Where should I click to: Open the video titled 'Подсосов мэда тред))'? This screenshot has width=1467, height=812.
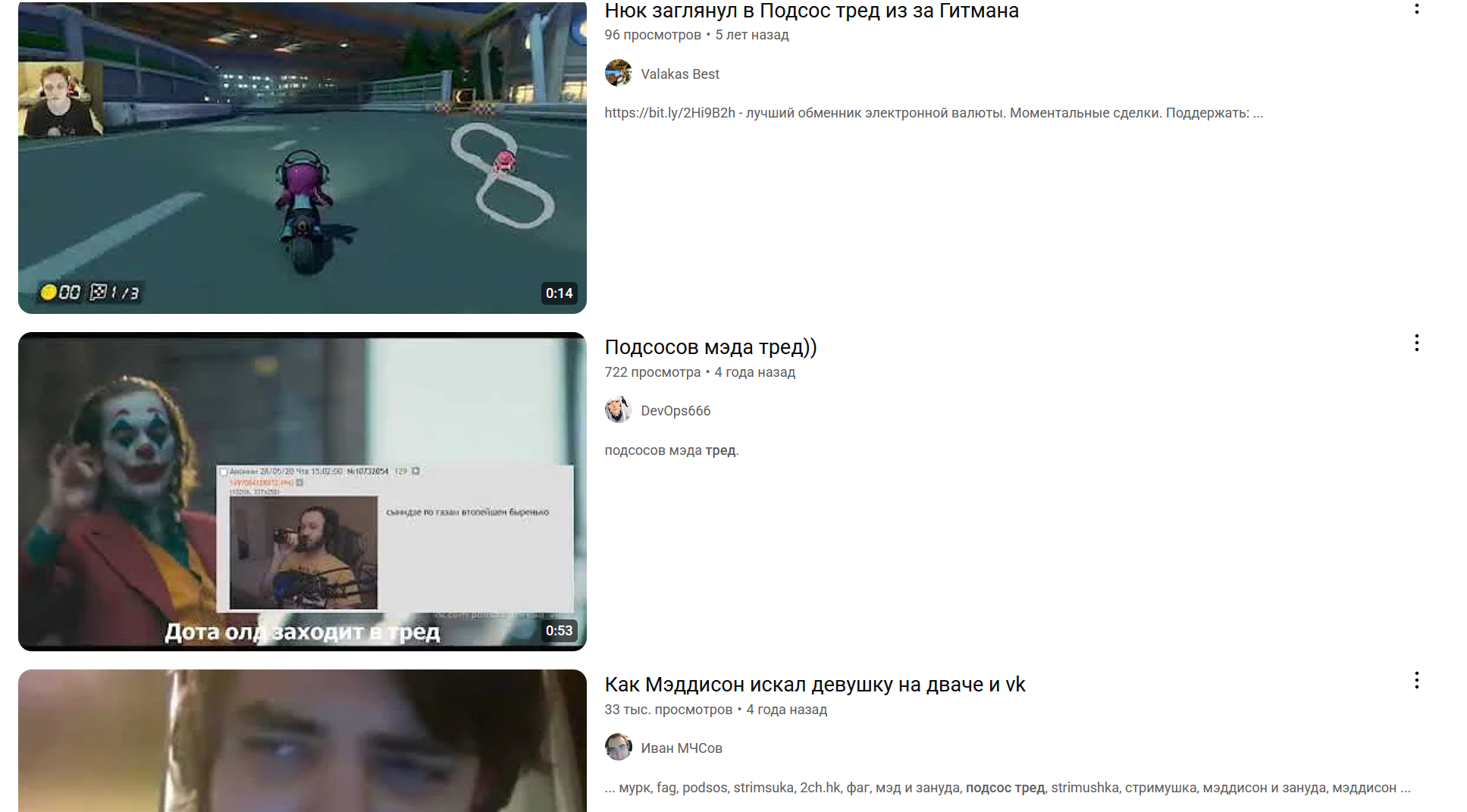pos(710,347)
